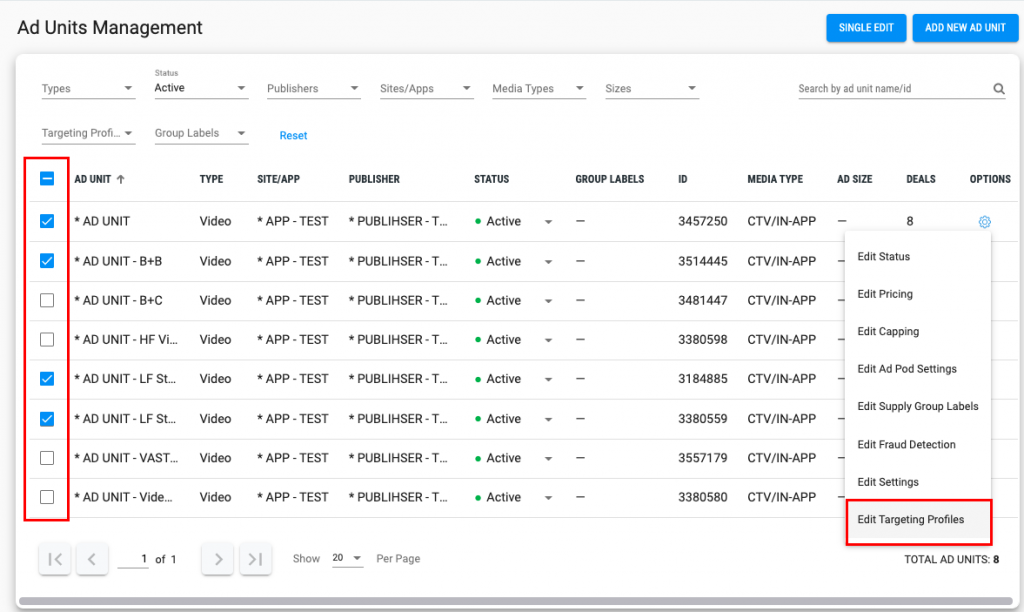This screenshot has width=1024, height=612.
Task: Uncheck the select-all checkbox in the table header
Action: 46,179
